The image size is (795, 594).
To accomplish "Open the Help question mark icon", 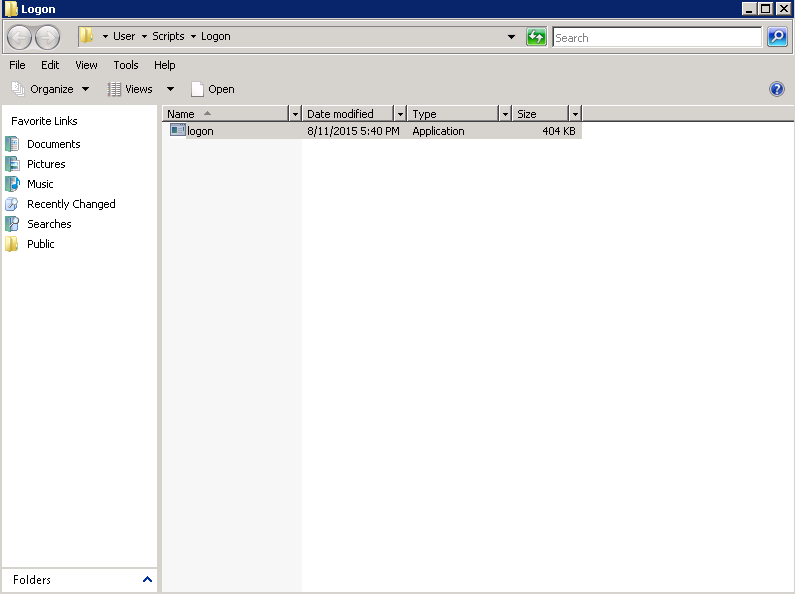I will [777, 89].
